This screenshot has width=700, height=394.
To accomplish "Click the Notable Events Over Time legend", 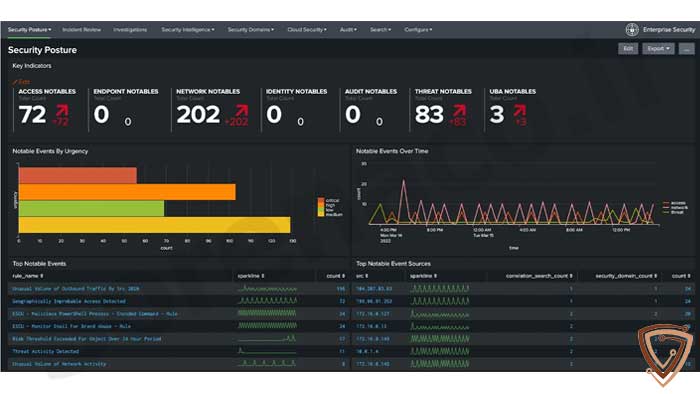I will (675, 207).
